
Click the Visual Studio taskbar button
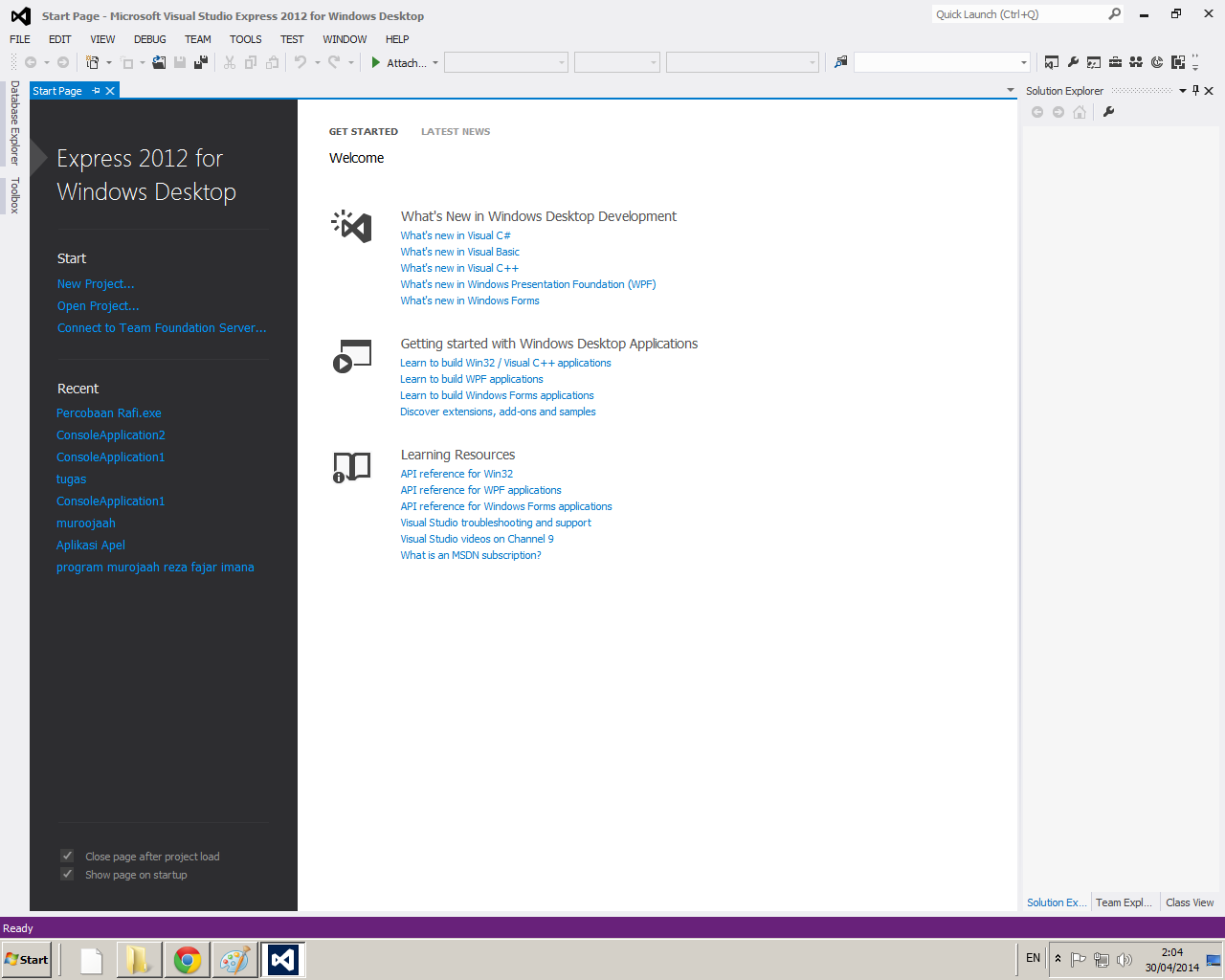click(283, 960)
